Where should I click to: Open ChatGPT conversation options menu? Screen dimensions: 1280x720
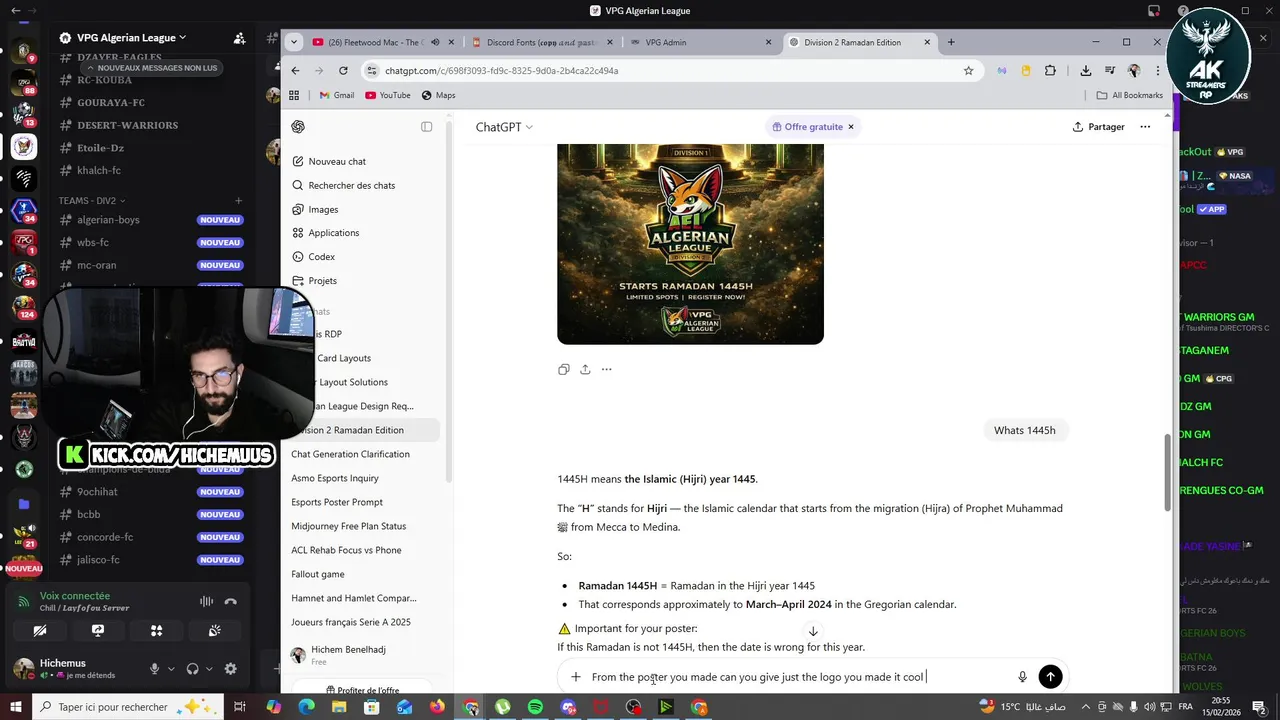1145,127
